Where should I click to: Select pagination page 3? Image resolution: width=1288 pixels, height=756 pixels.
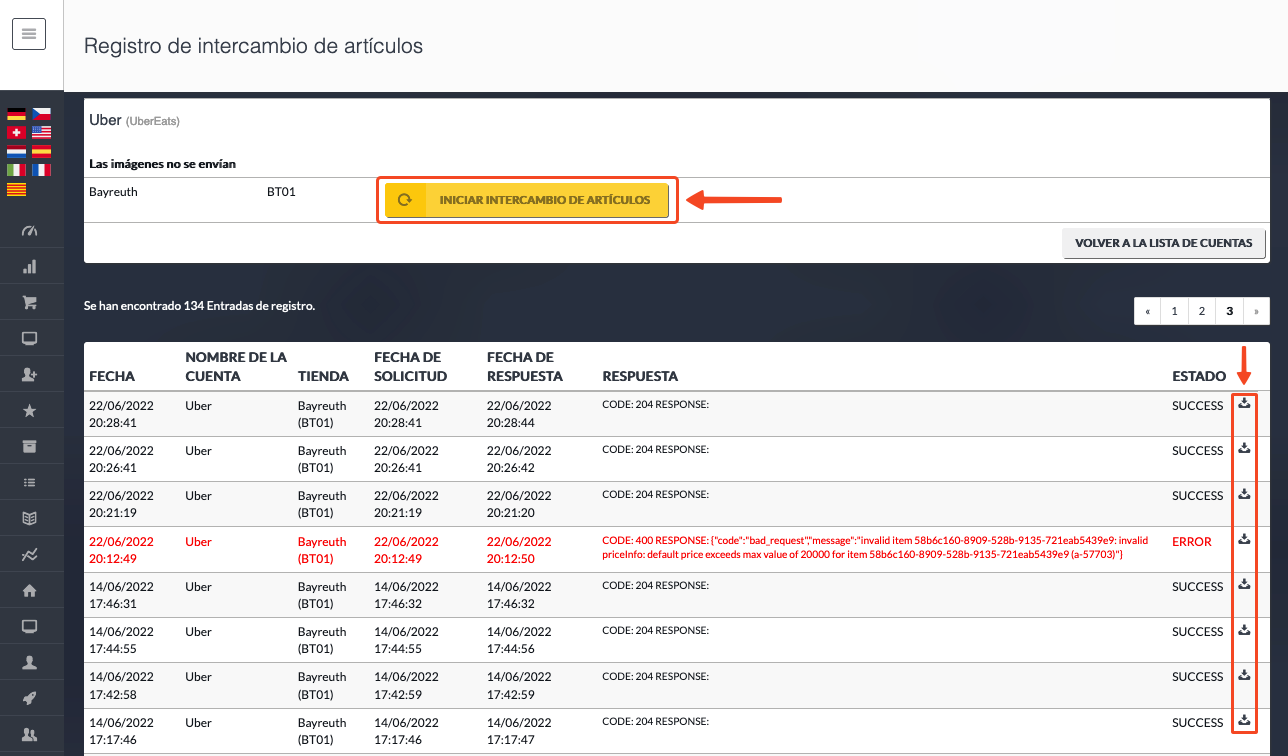click(x=1229, y=311)
